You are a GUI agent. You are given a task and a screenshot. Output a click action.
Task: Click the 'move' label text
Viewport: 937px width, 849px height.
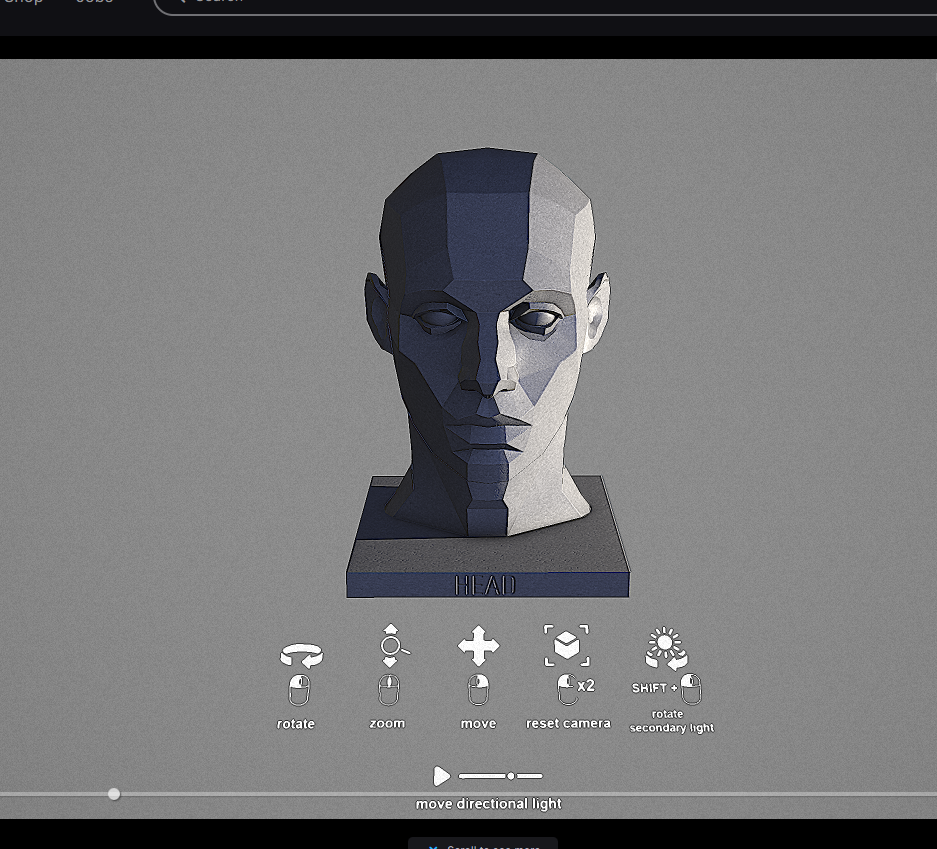(x=479, y=724)
